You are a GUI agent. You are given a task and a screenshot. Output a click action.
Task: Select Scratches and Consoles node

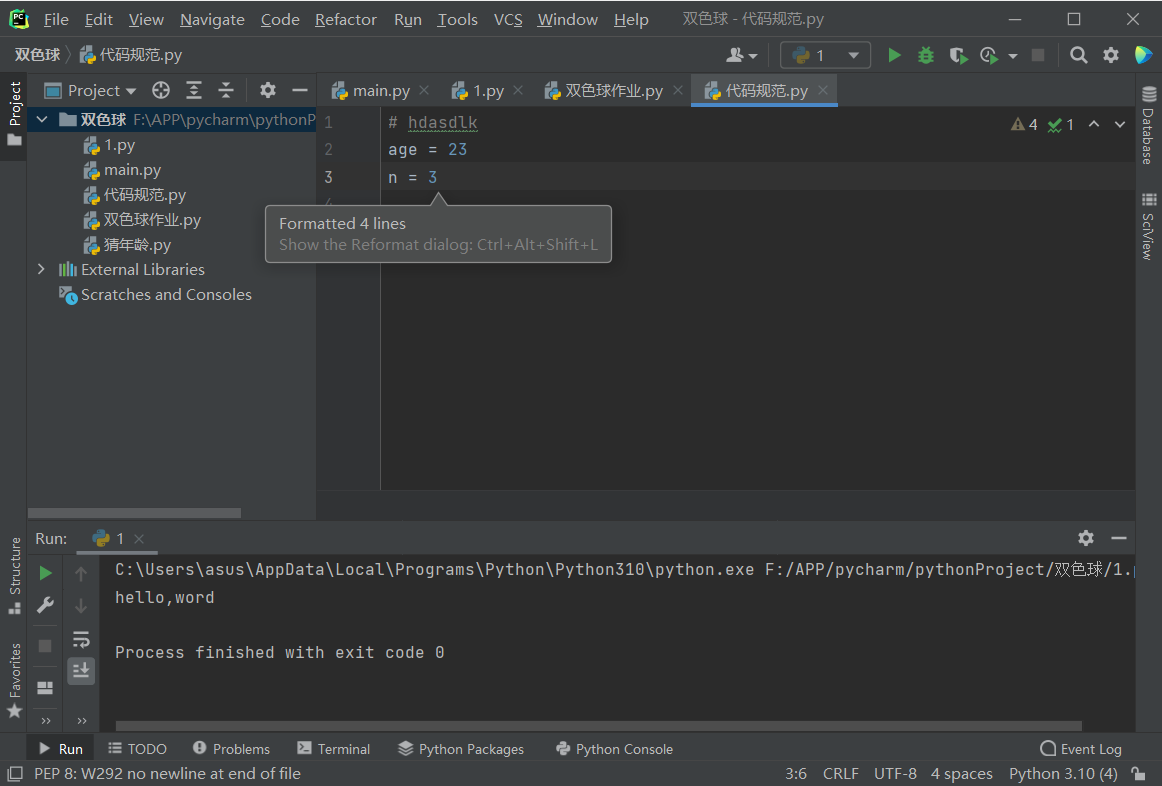coord(166,294)
